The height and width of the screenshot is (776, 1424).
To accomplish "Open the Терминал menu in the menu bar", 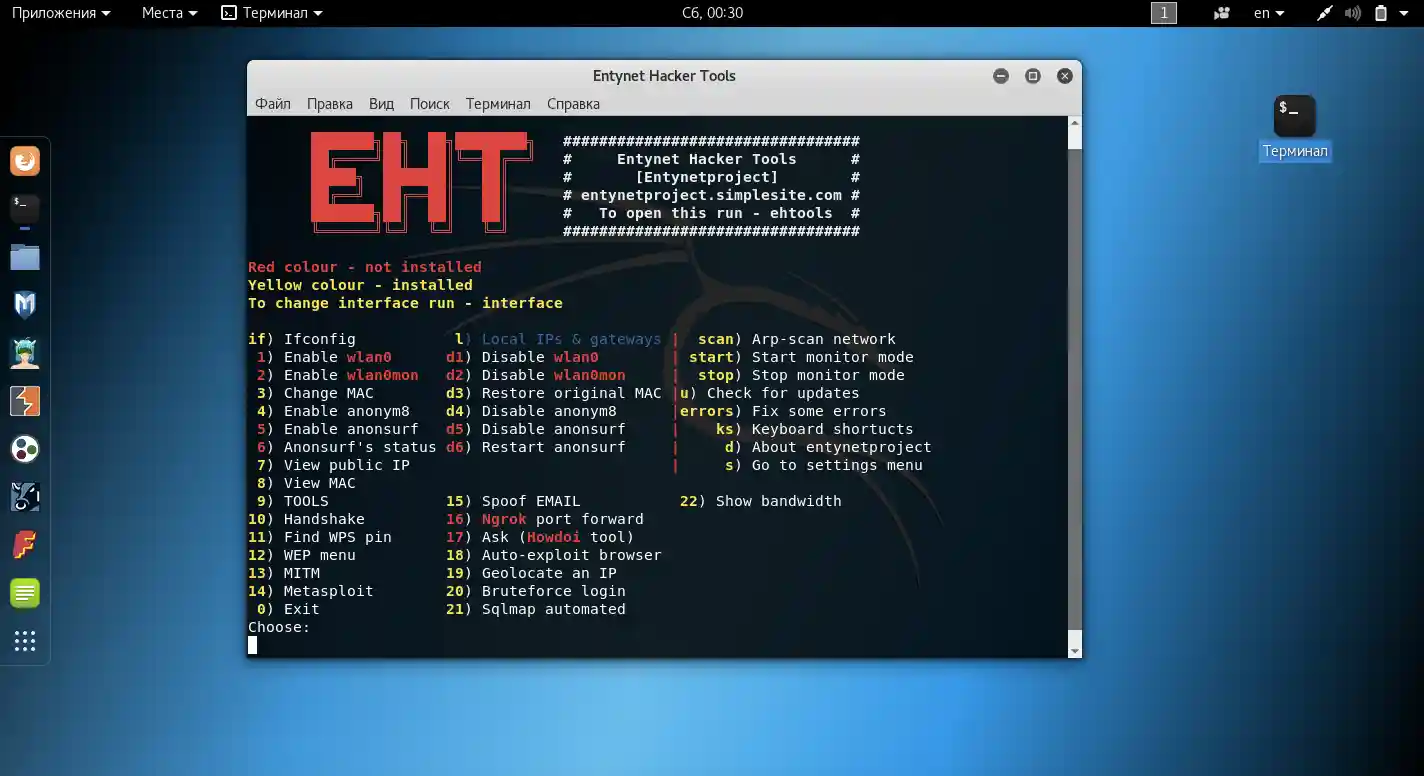I will point(498,103).
